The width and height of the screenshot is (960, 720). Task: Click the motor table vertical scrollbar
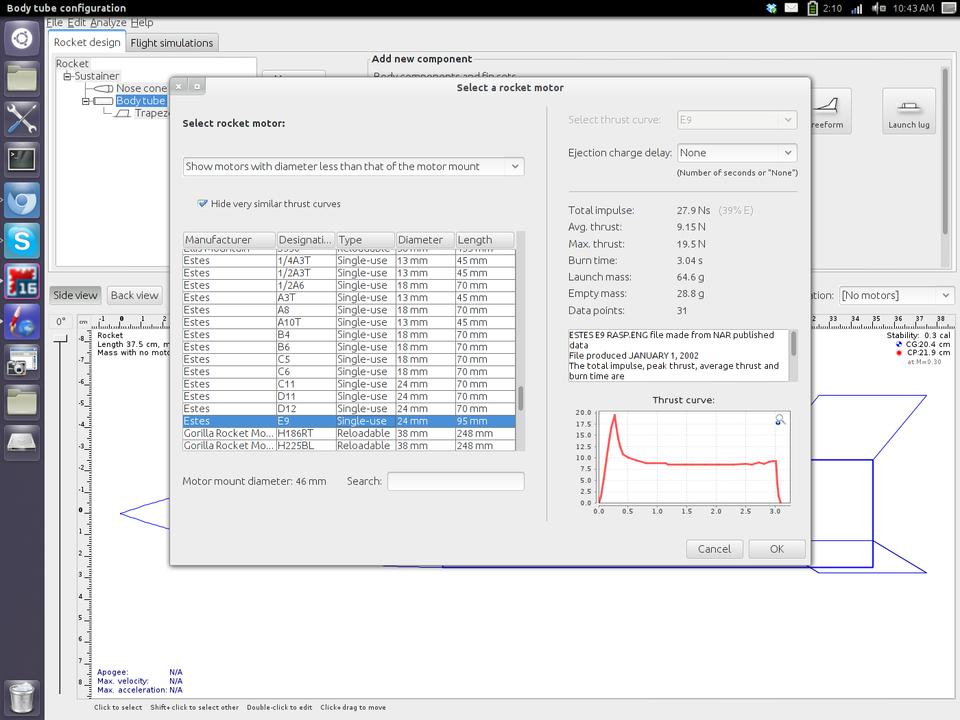coord(520,398)
